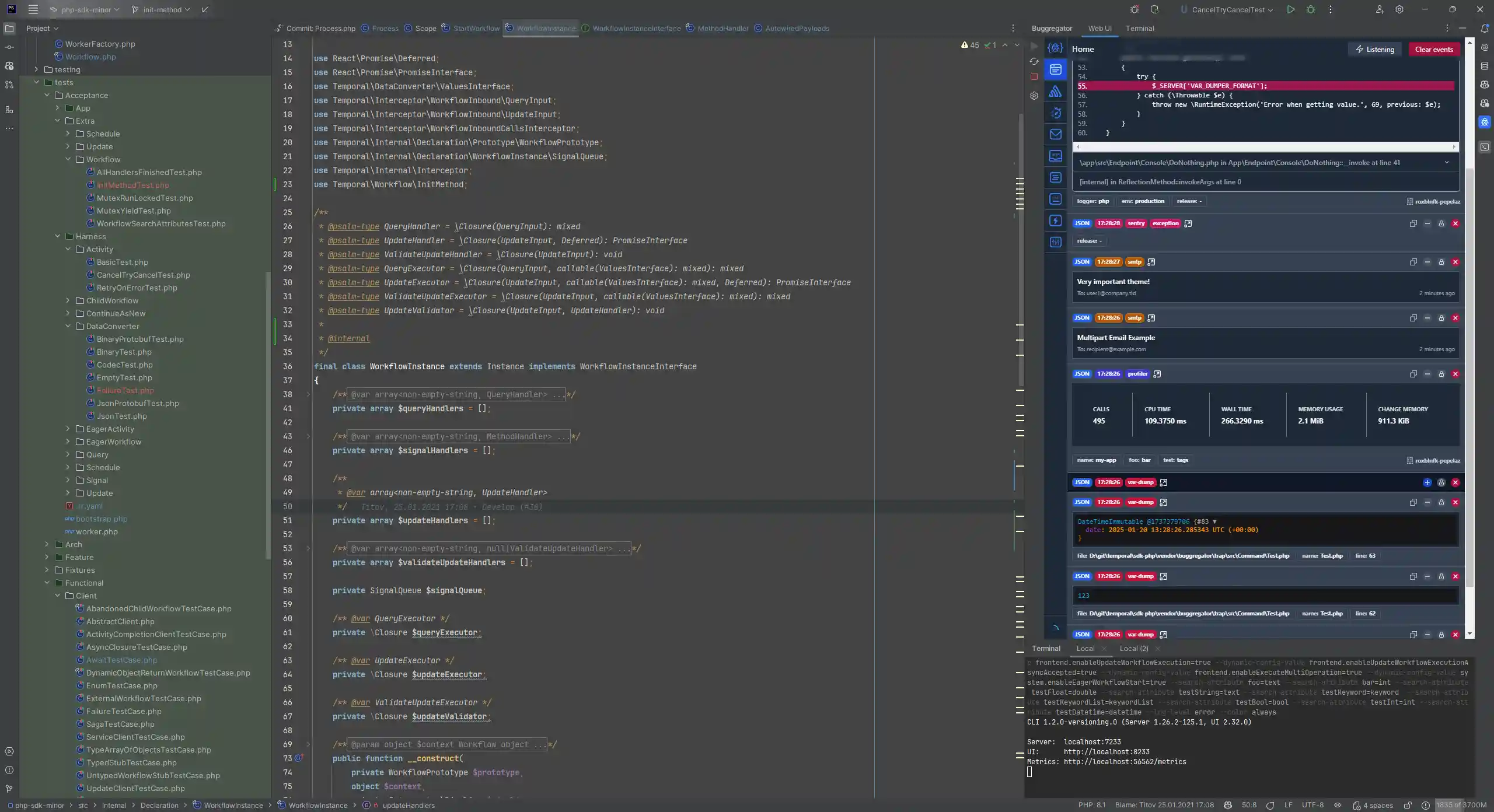Switch to the Terminal tab in Buggregator panel
The width and height of the screenshot is (1494, 812).
(x=1141, y=28)
